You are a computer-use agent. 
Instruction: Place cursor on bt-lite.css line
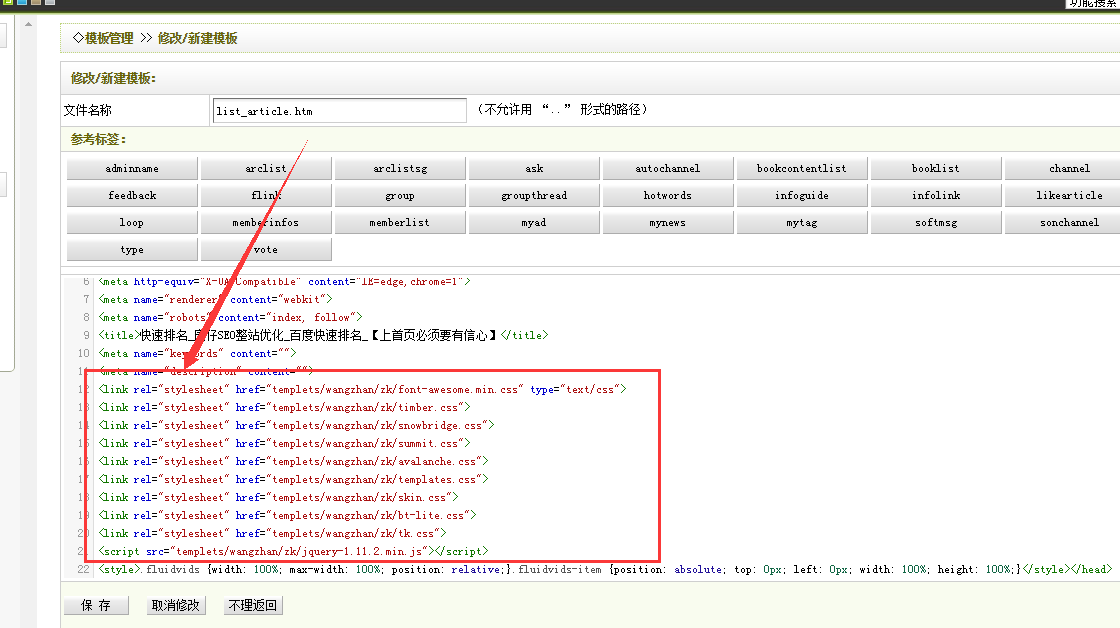click(x=288, y=515)
